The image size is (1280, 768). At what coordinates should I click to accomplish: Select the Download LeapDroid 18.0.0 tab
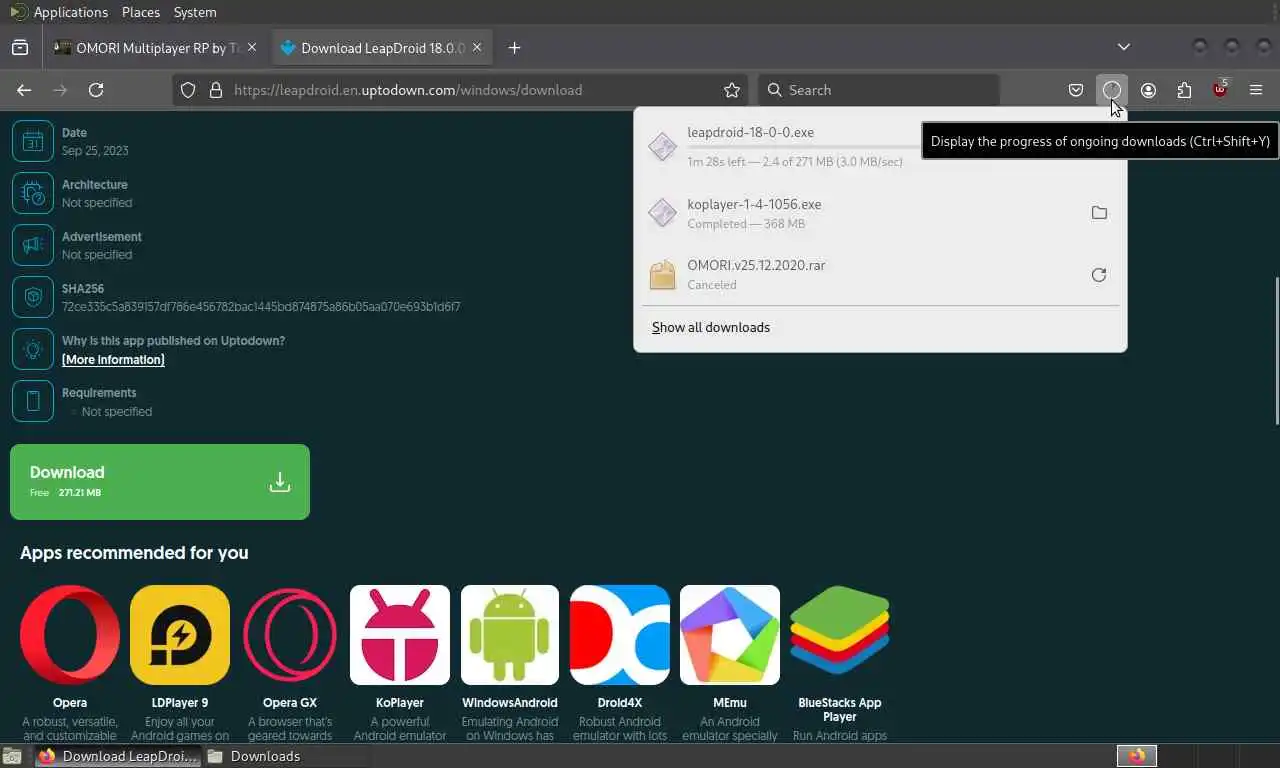(381, 47)
